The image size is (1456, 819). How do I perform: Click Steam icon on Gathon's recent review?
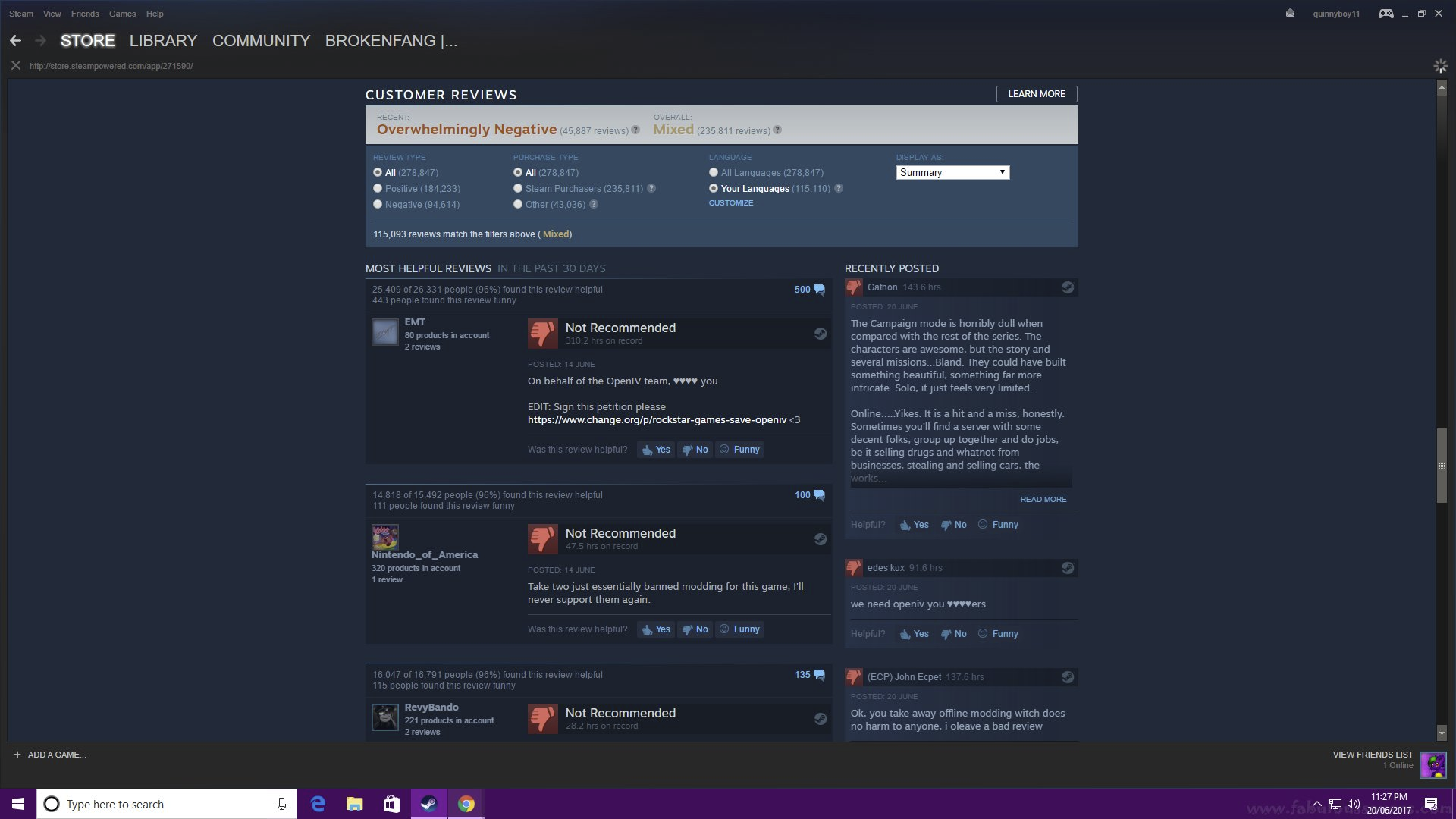tap(1067, 287)
